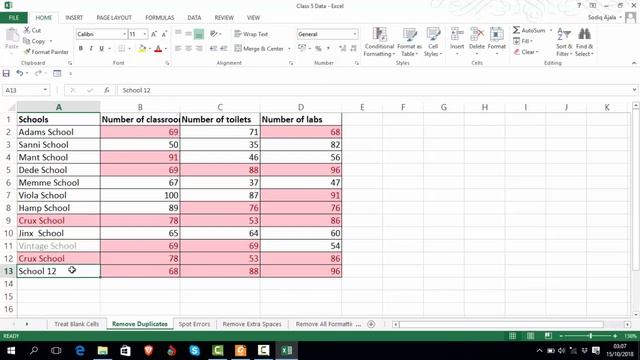Screen dimensions: 640x360
Task: Switch to the INSERT tab
Action: (74, 18)
